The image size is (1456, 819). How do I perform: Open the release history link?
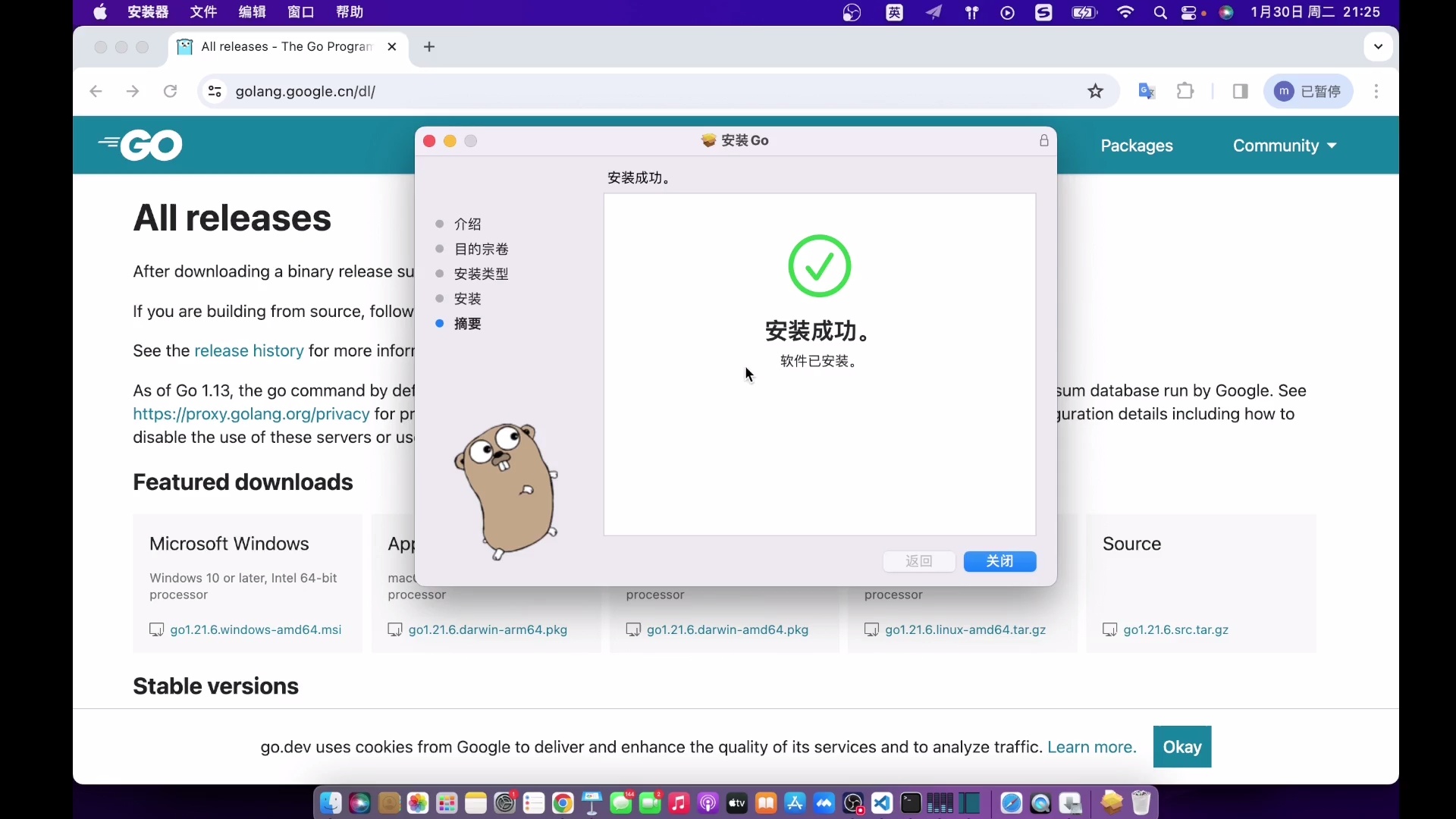[x=248, y=350]
